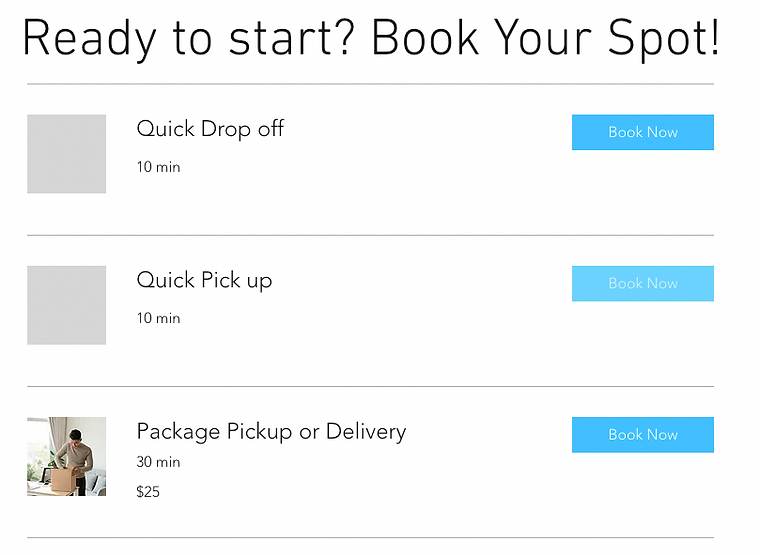Open the Package Pickup or Delivery title
The height and width of the screenshot is (555, 760).
271,432
